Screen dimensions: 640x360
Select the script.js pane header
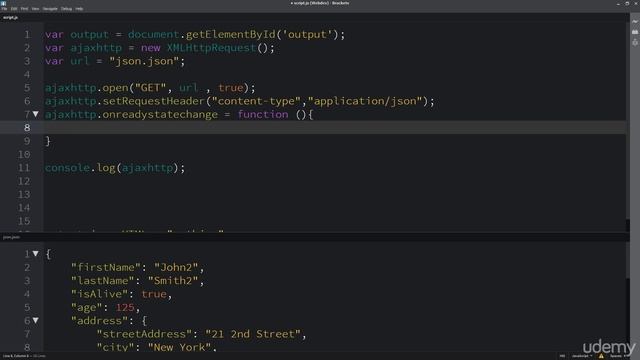(x=11, y=18)
